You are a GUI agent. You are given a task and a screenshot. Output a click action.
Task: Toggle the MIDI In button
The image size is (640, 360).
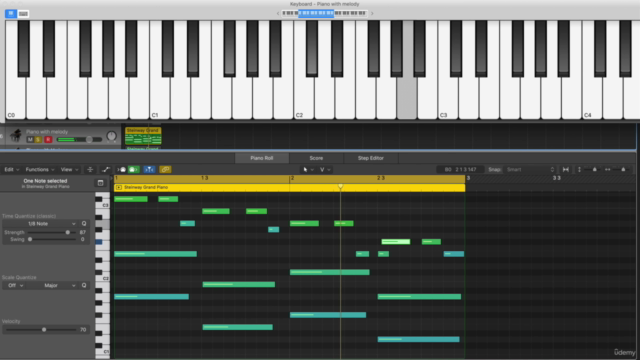(x=122, y=169)
